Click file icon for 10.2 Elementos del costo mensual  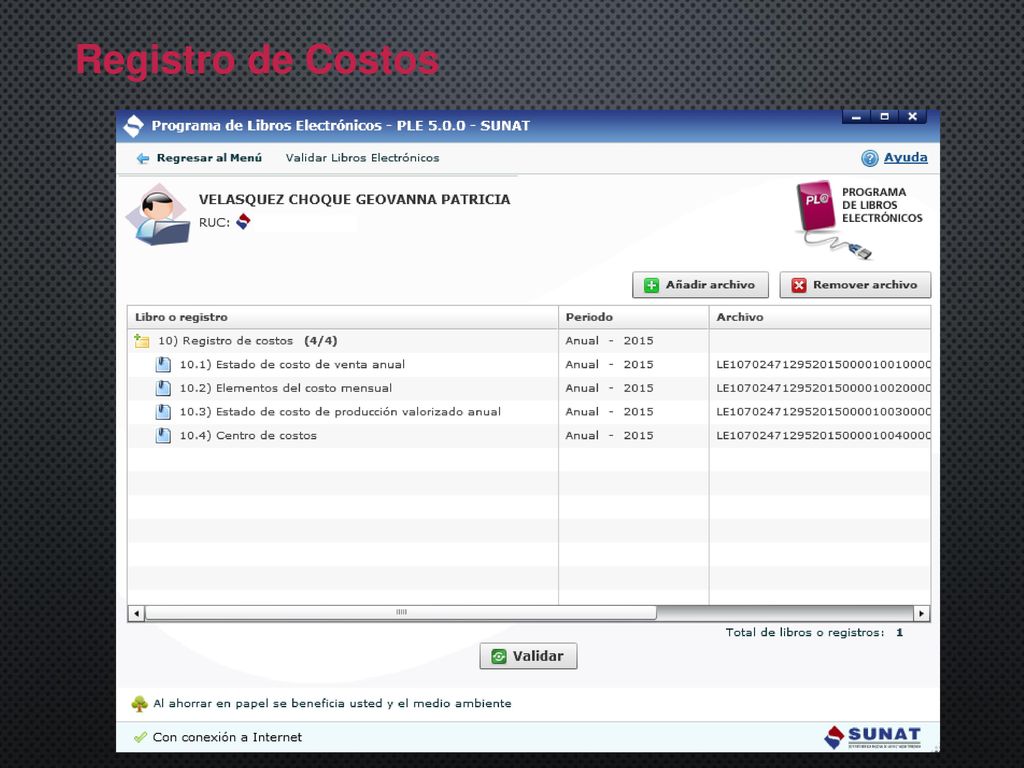click(163, 389)
